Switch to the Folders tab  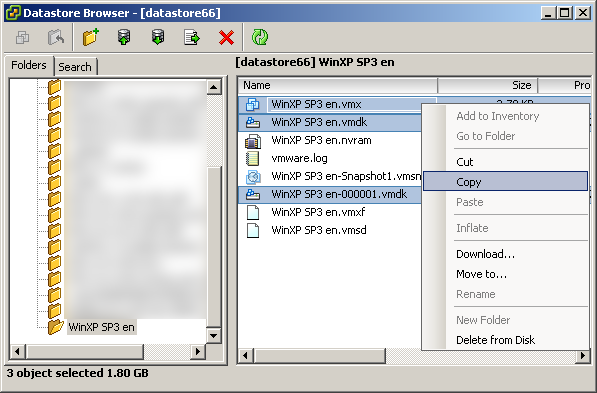pyautogui.click(x=29, y=65)
